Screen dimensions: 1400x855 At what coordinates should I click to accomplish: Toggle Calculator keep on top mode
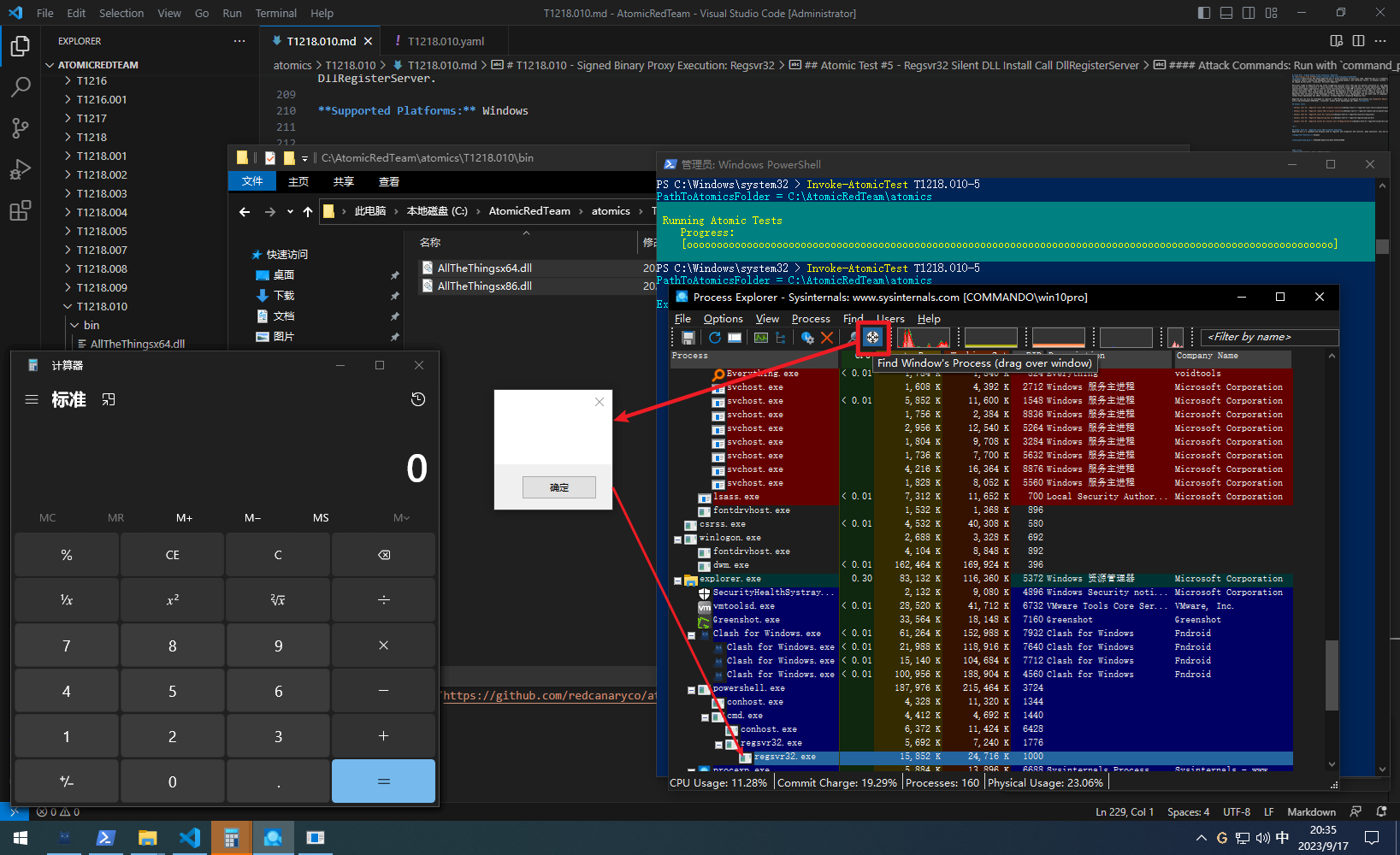click(x=109, y=399)
